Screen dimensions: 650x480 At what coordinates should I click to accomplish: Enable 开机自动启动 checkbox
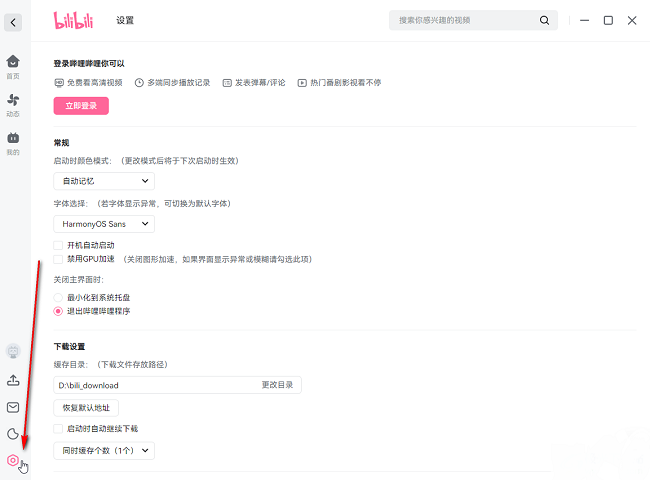[x=58, y=245]
